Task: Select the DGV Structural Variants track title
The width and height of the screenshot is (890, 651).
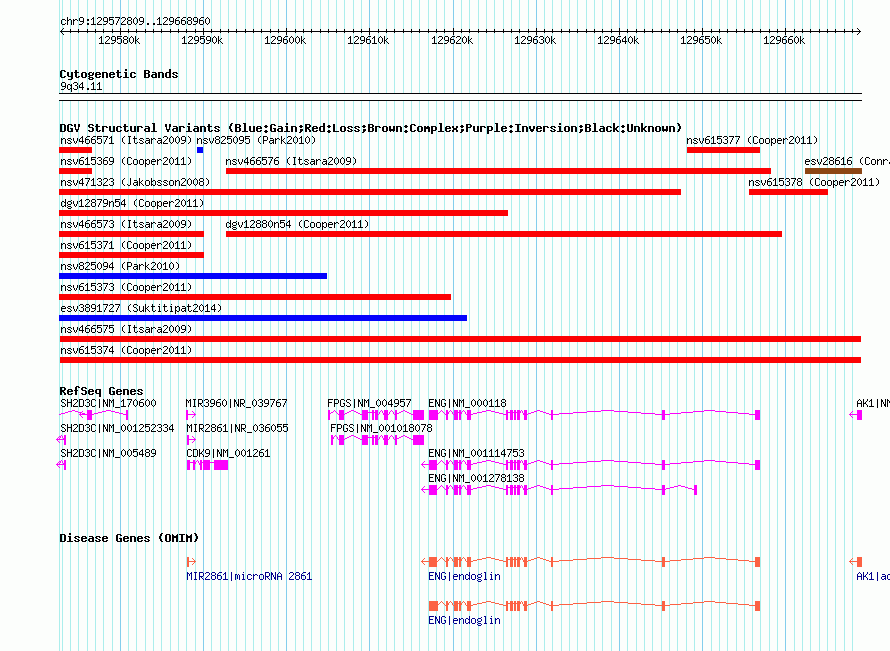Action: [371, 128]
